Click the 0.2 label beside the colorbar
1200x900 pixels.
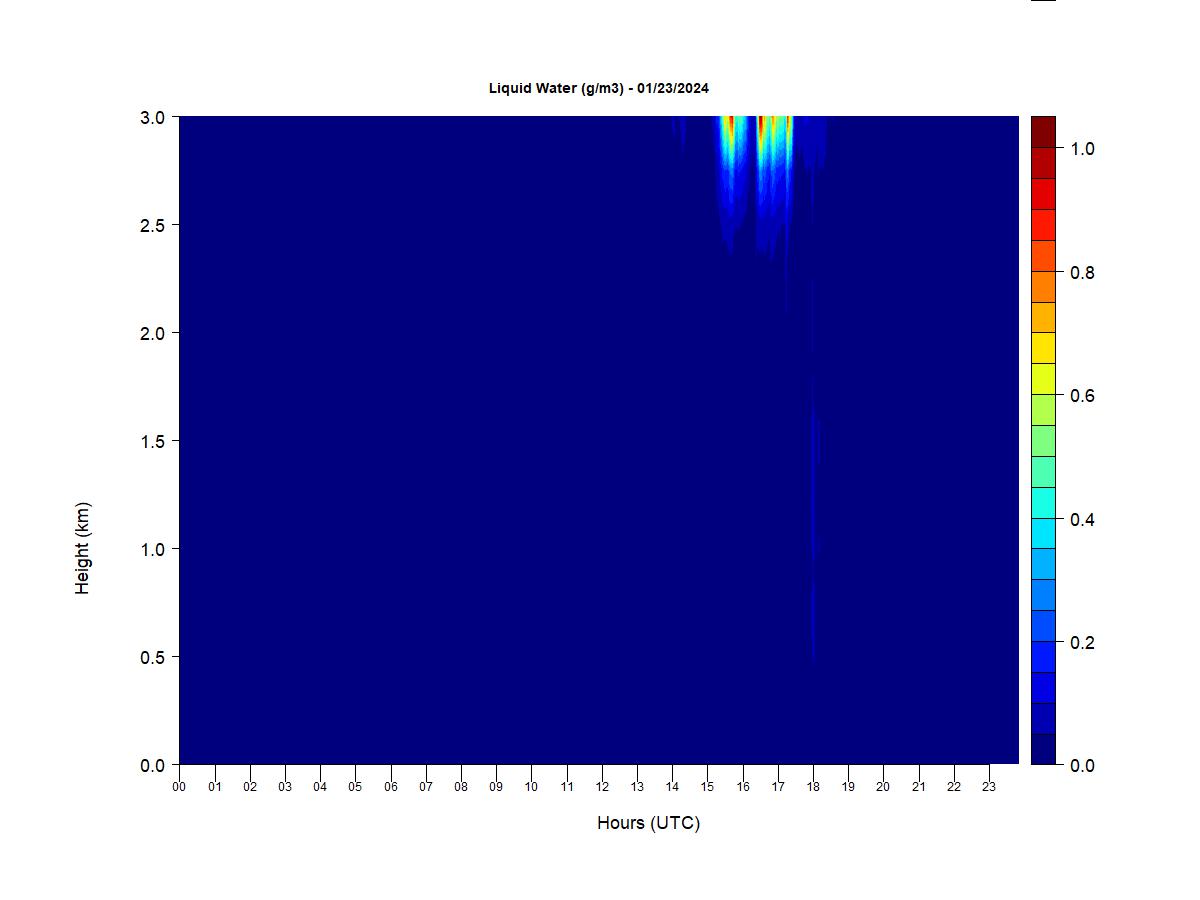point(1082,642)
